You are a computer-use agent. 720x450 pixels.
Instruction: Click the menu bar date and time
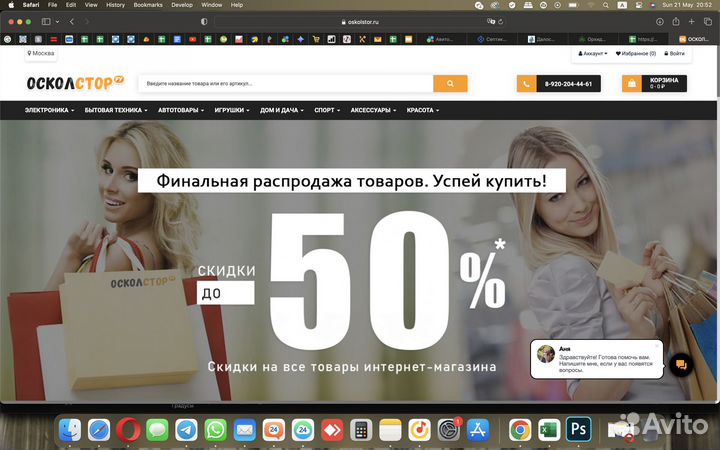pos(687,5)
